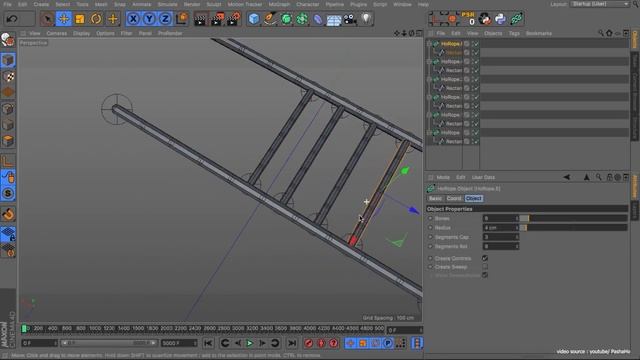Toggle Autokeying red button
The image size is (640, 360).
tap(321, 343)
